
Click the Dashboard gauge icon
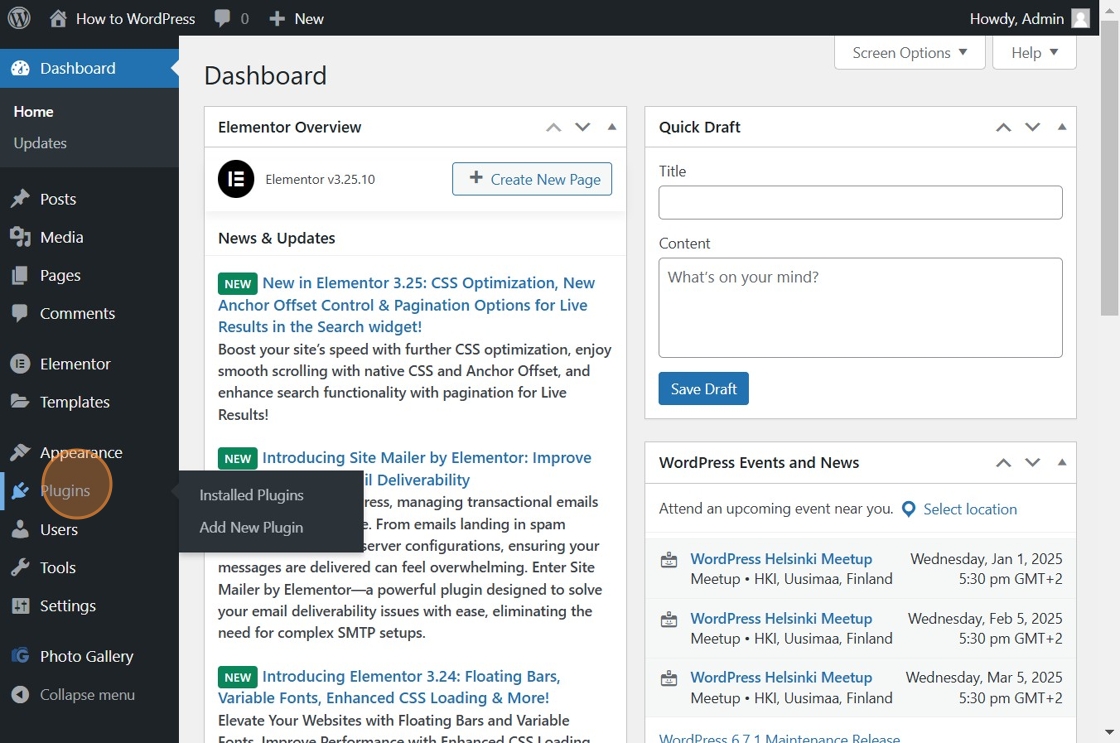pyautogui.click(x=21, y=68)
